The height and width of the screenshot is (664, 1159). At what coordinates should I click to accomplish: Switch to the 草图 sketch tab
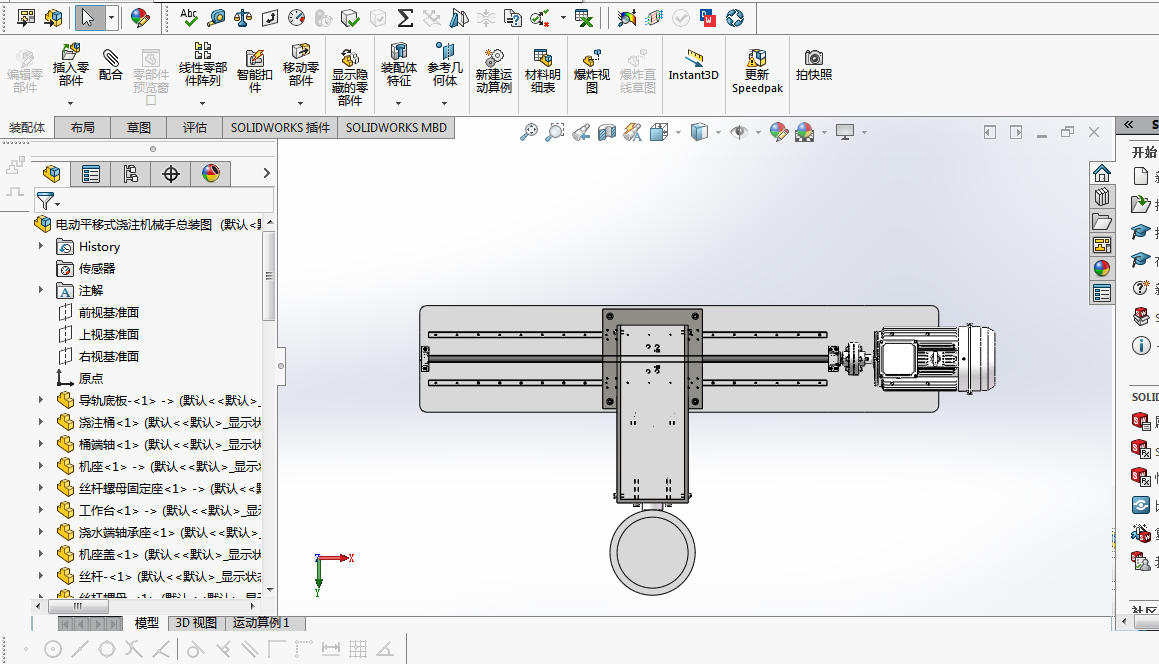[x=138, y=128]
